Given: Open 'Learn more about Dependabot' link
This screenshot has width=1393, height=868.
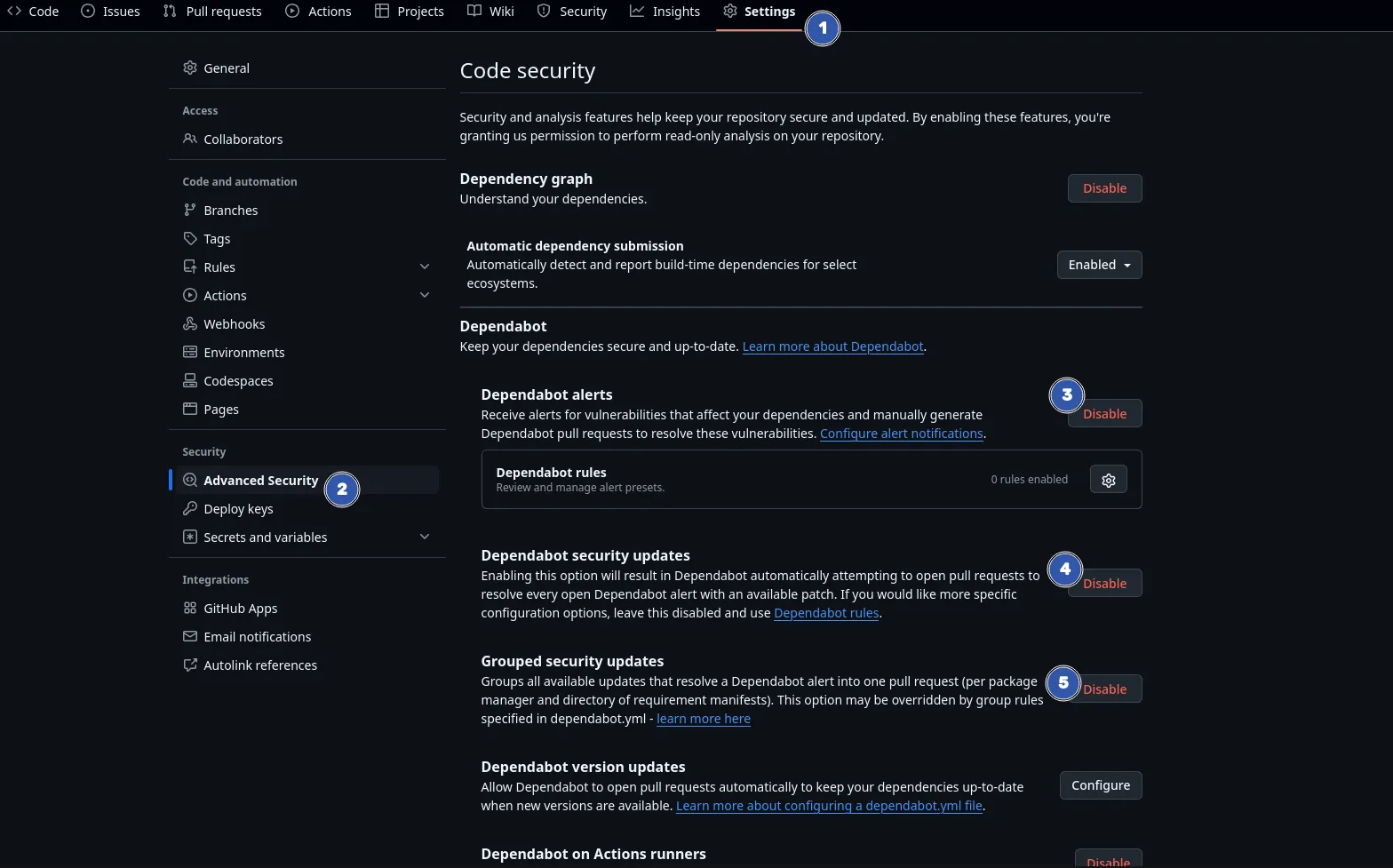Looking at the screenshot, I should [832, 346].
